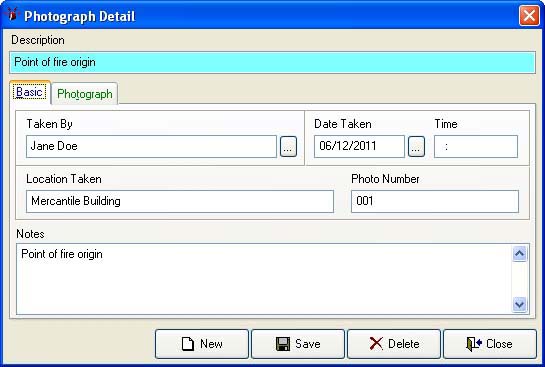Open the Taken By lookup ellipsis button
The height and width of the screenshot is (367, 545).
tap(288, 146)
